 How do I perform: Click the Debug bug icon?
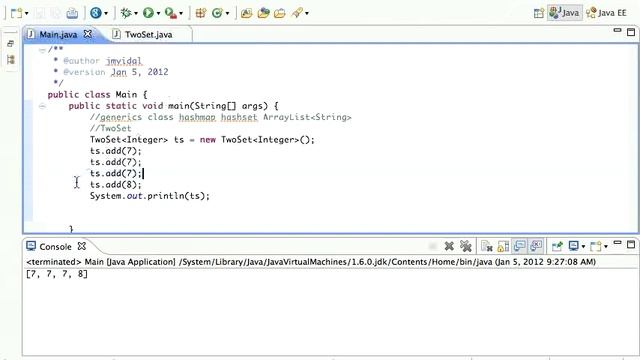(126, 13)
